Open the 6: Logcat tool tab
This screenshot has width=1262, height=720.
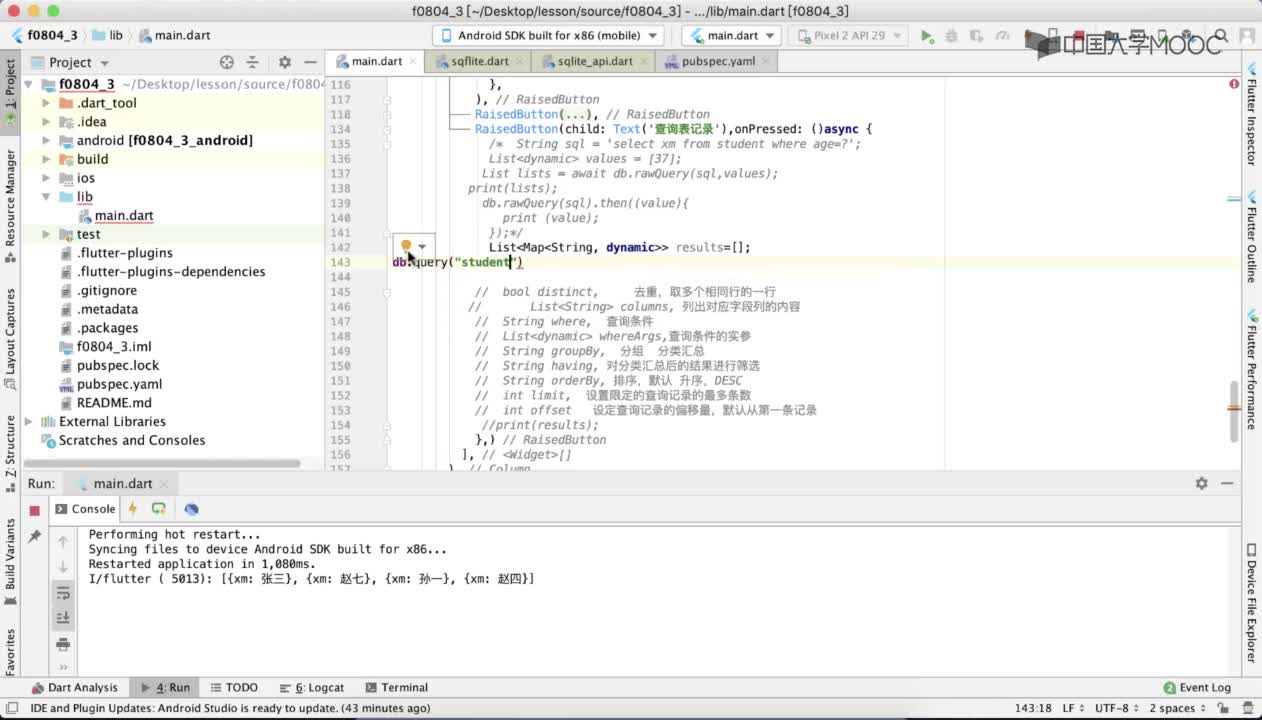311,688
